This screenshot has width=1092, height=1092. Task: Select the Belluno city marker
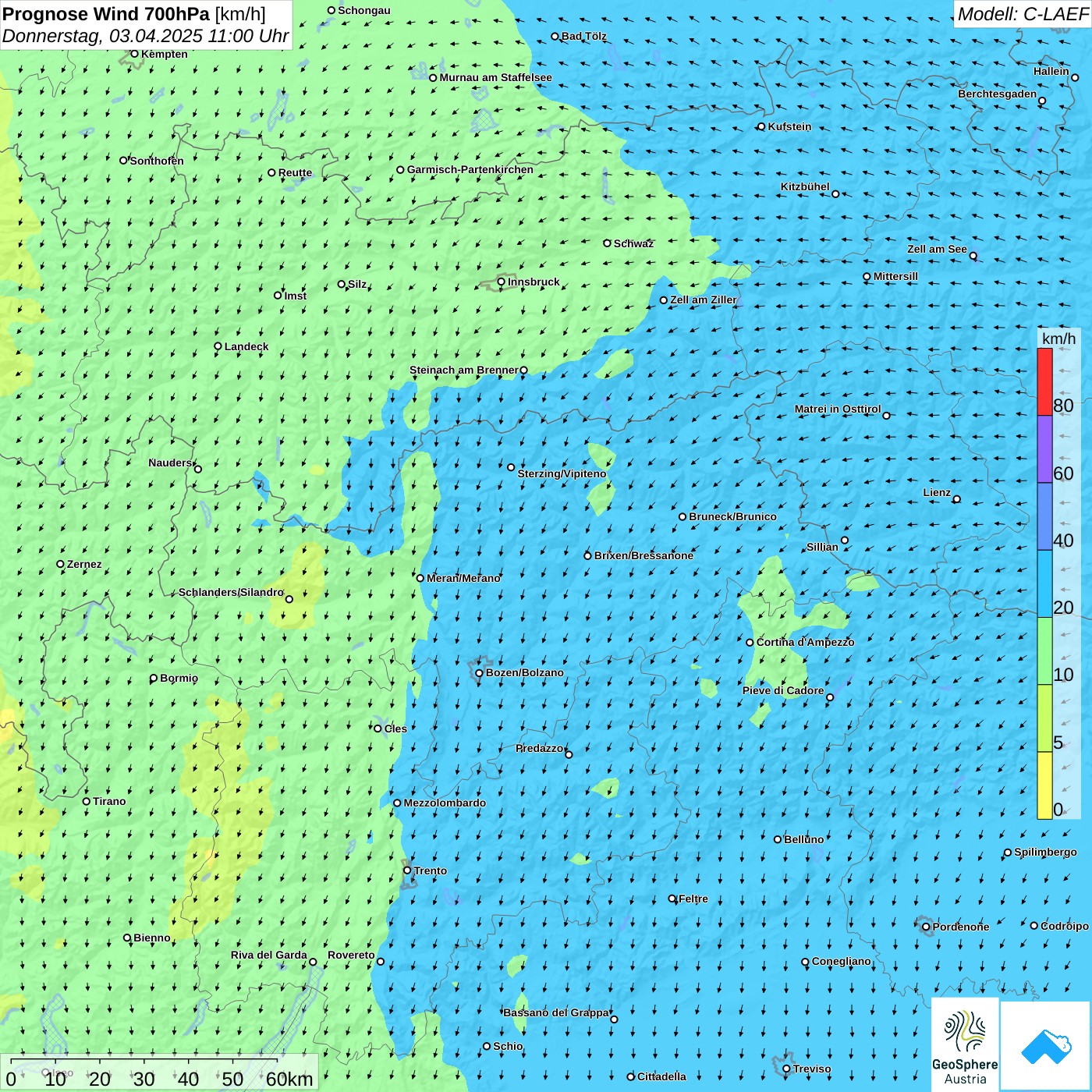[x=778, y=839]
